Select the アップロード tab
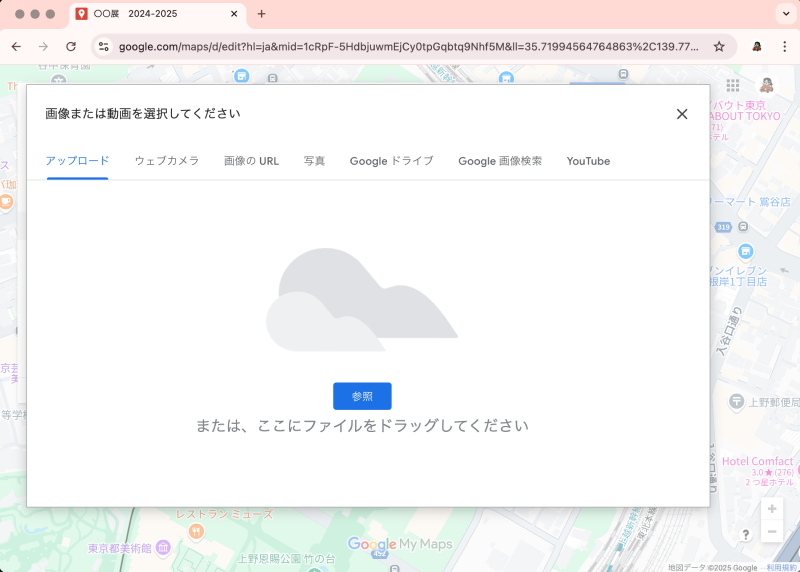Screen dimensions: 800x572 point(78,161)
